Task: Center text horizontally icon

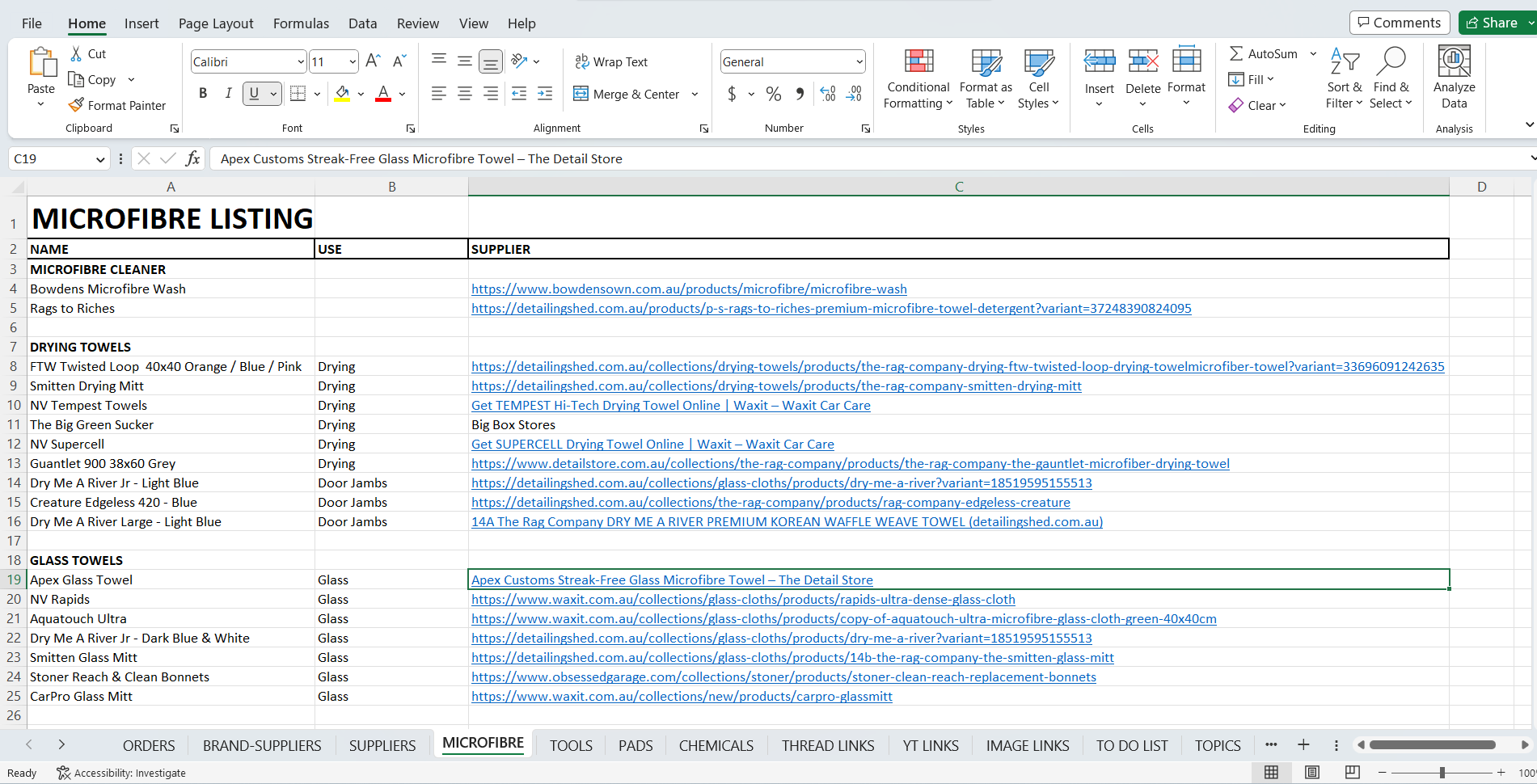Action: [465, 94]
